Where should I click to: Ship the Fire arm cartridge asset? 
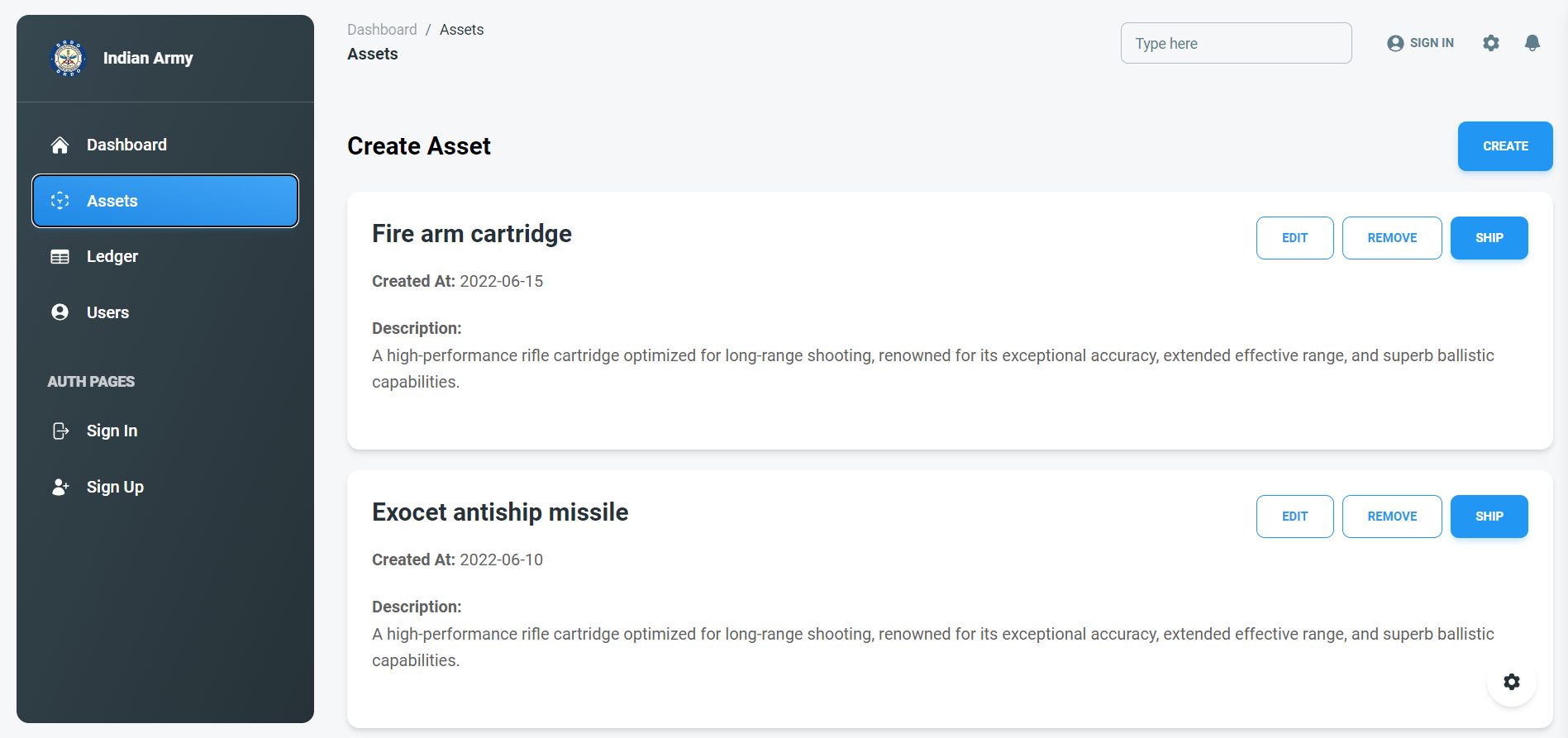(x=1489, y=238)
